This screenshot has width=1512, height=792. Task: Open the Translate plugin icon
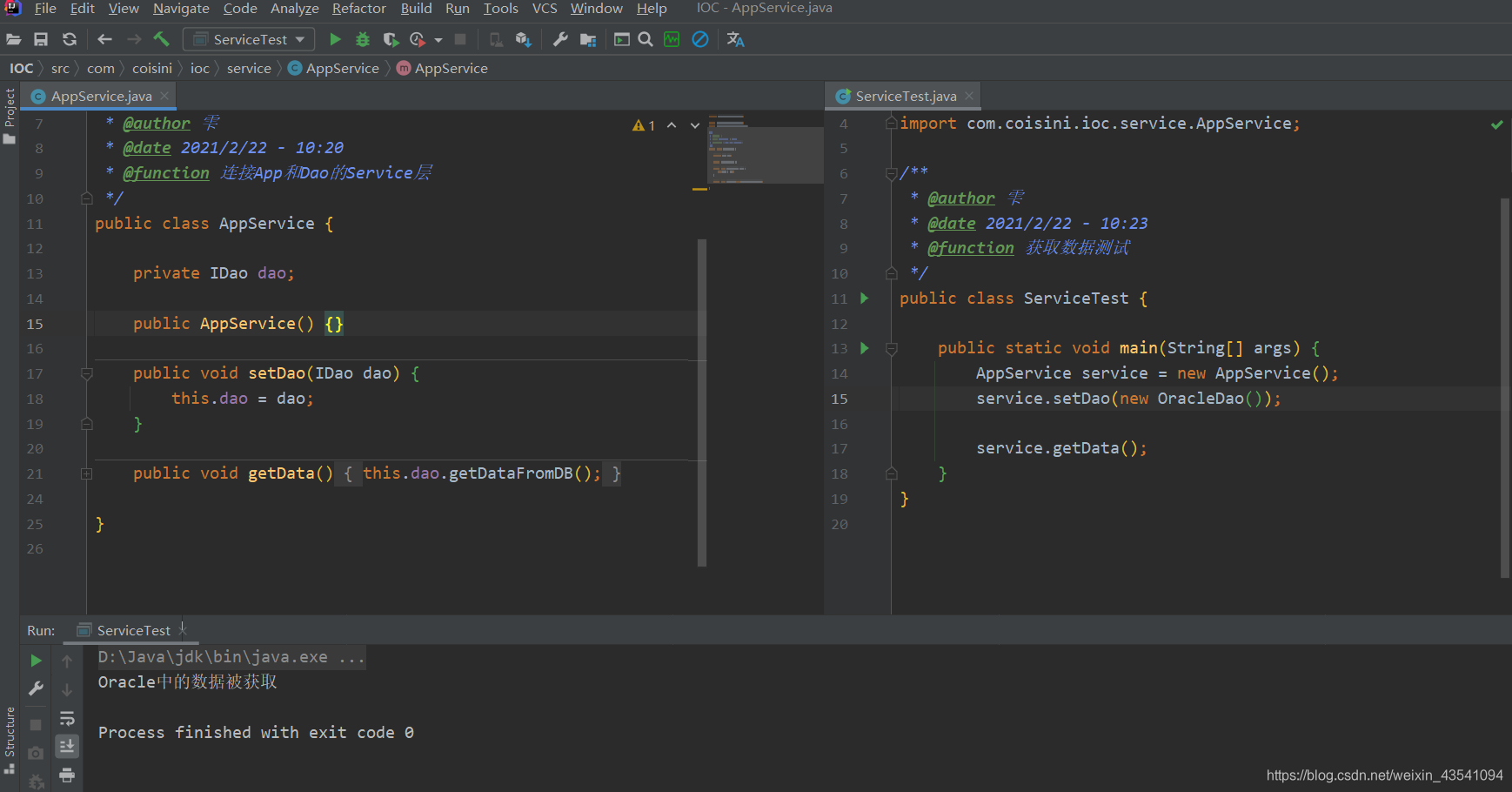(x=735, y=39)
